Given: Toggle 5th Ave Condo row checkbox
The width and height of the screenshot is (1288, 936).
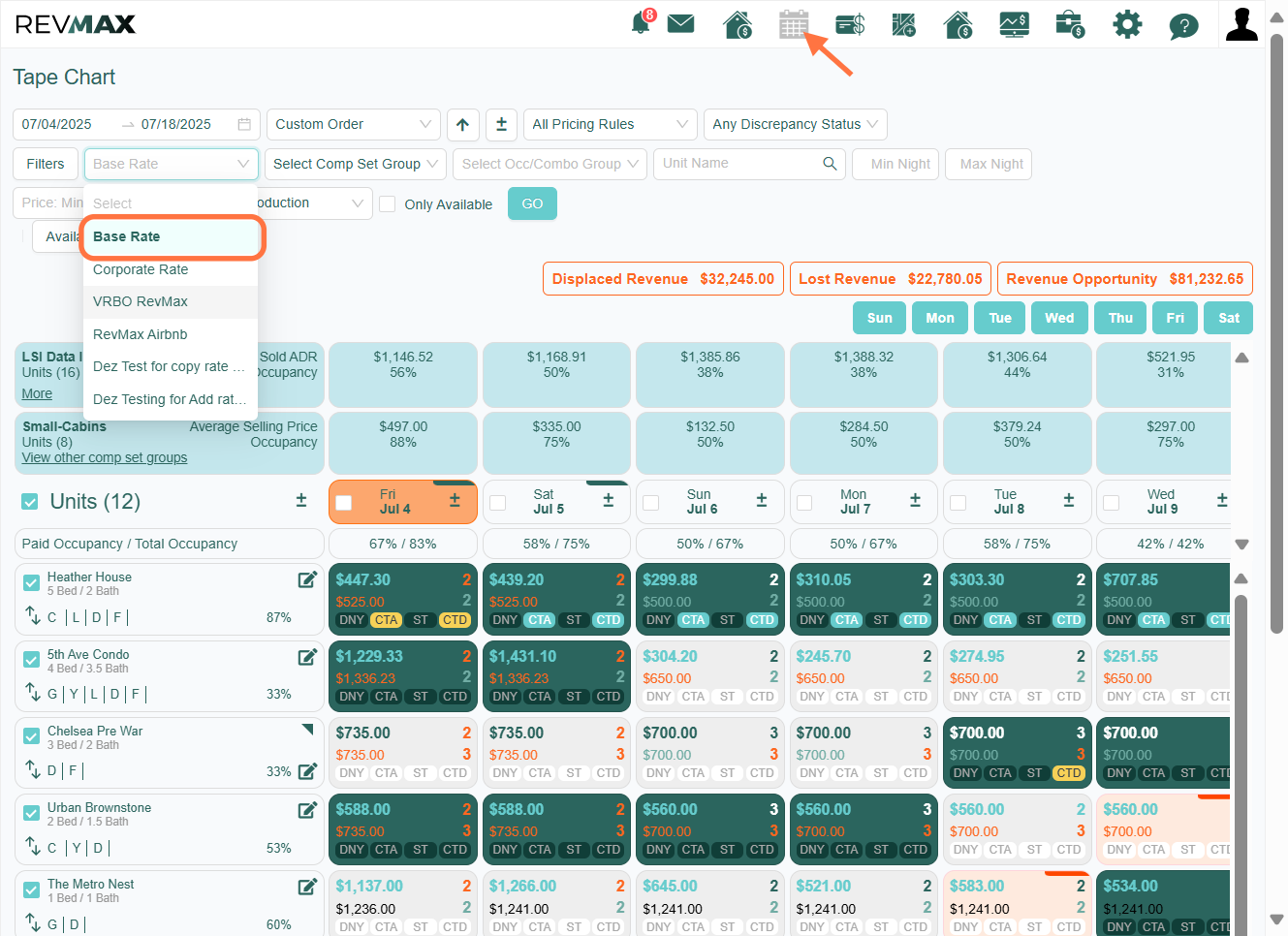Looking at the screenshot, I should pos(31,660).
